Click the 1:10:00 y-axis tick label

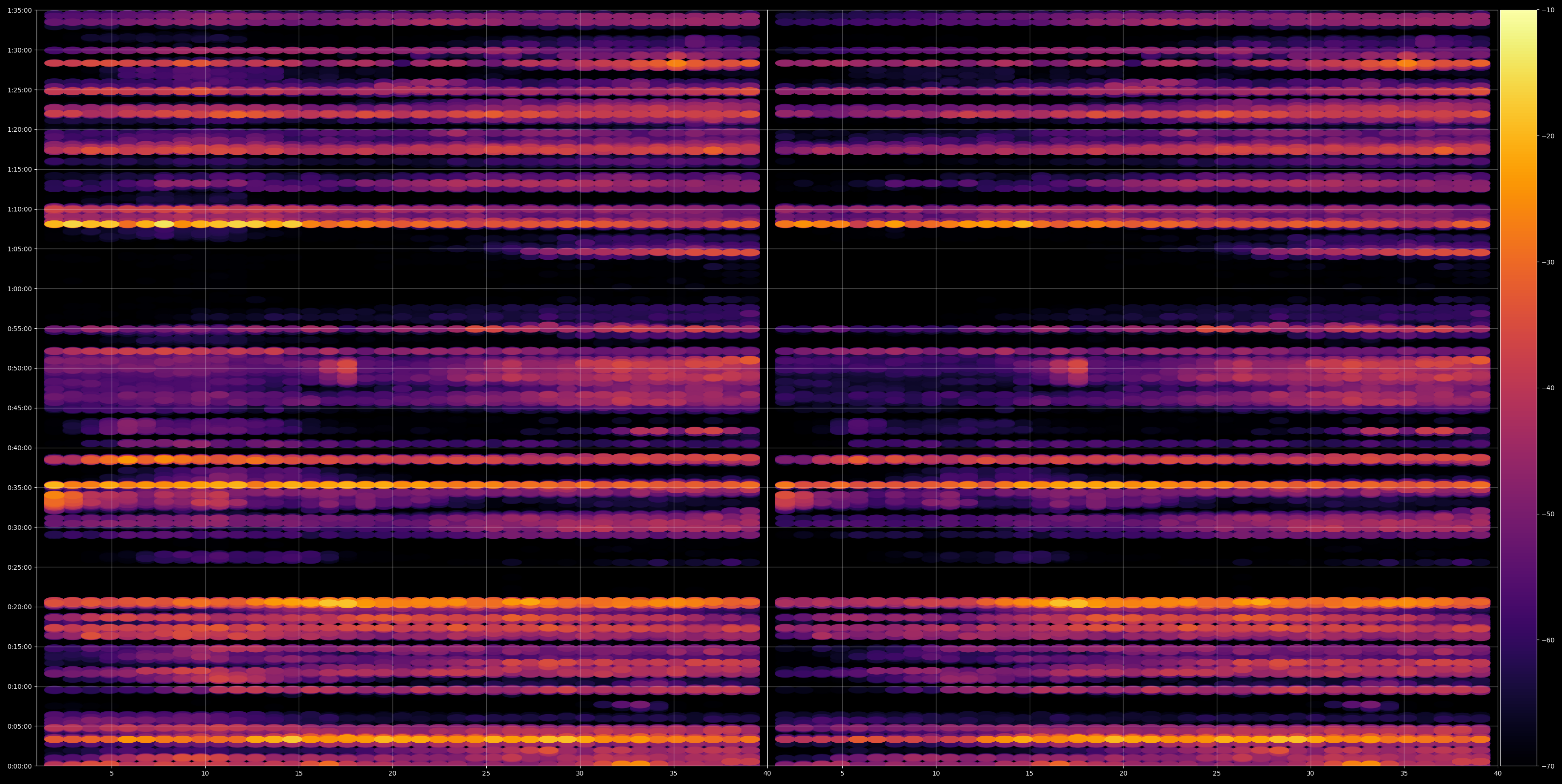pyautogui.click(x=19, y=209)
